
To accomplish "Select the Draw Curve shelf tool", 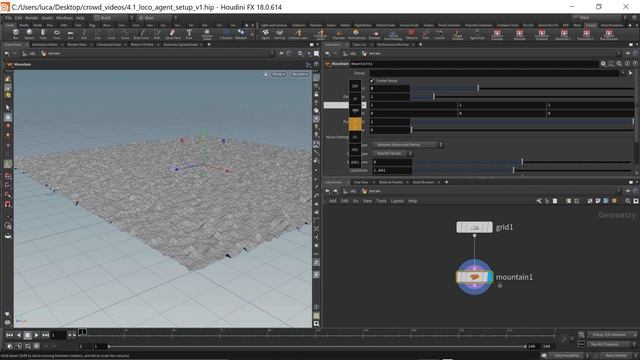I will (141, 33).
